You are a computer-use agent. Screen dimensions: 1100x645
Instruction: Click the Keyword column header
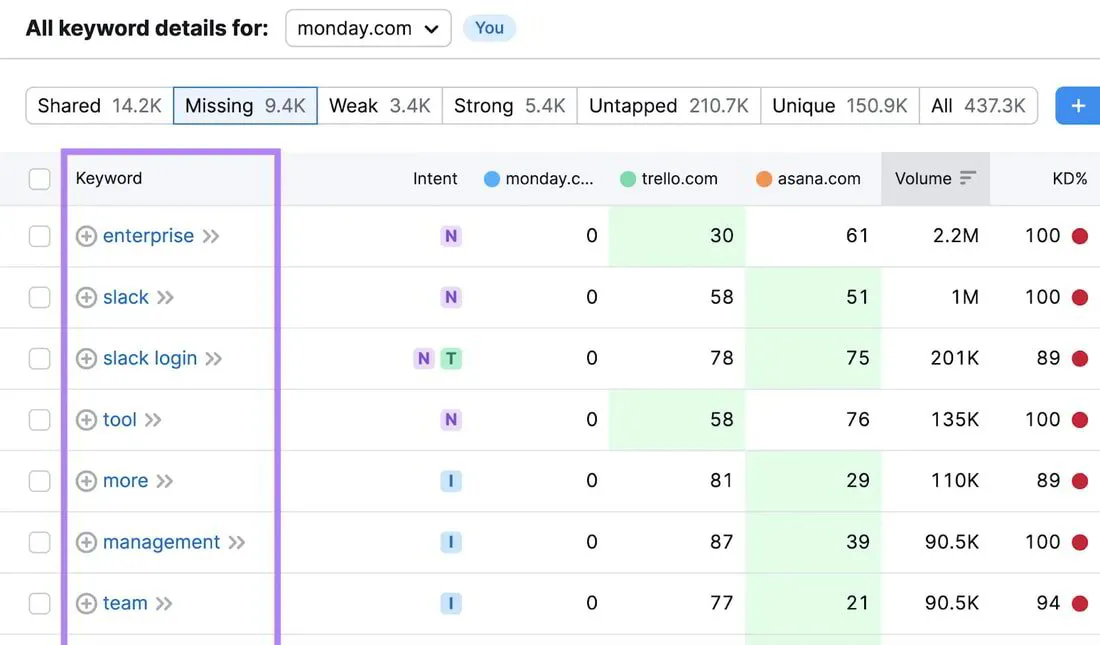[x=108, y=178]
